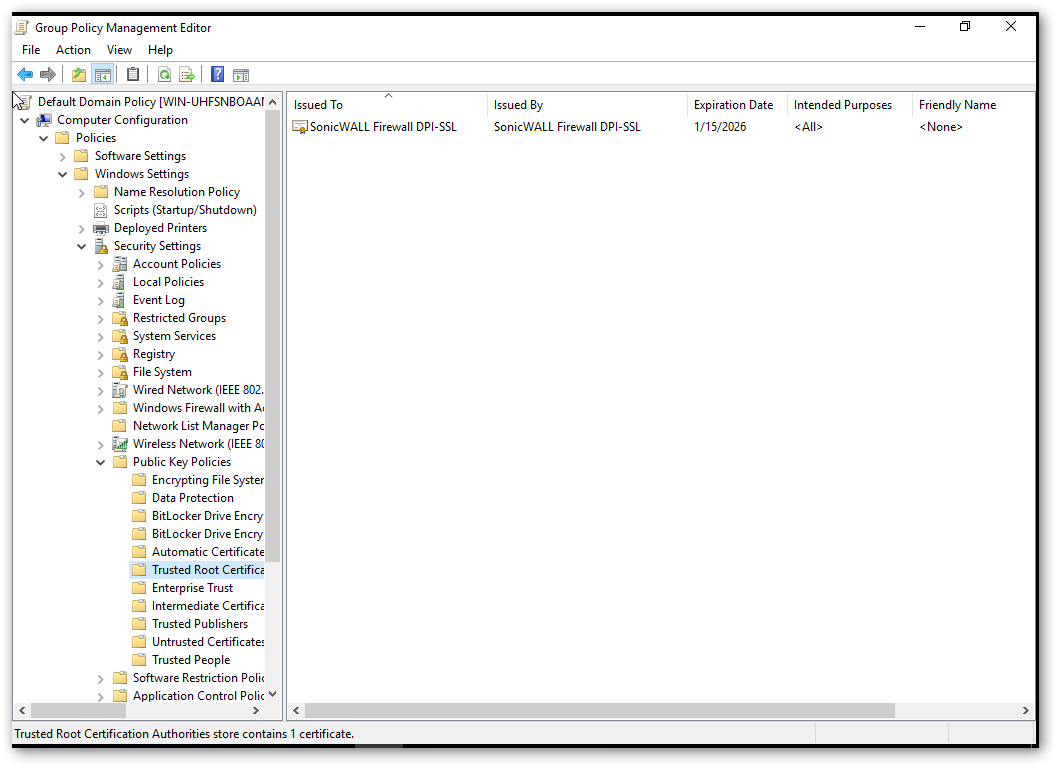Screen dimensions: 1055x764
Task: Click the Back arrow toolbar icon
Action: click(x=25, y=75)
